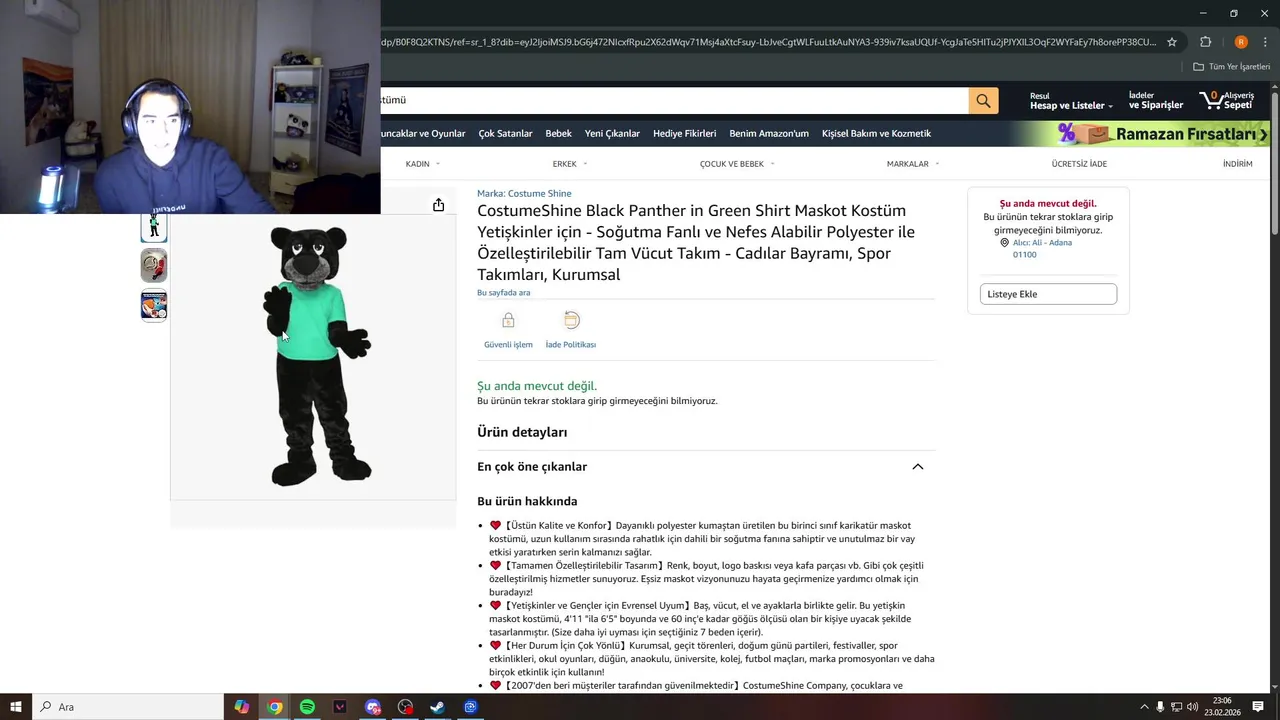Open the Tüm Yer İşaretleri bookmarks folder
1280x720 pixels.
click(x=1231, y=67)
